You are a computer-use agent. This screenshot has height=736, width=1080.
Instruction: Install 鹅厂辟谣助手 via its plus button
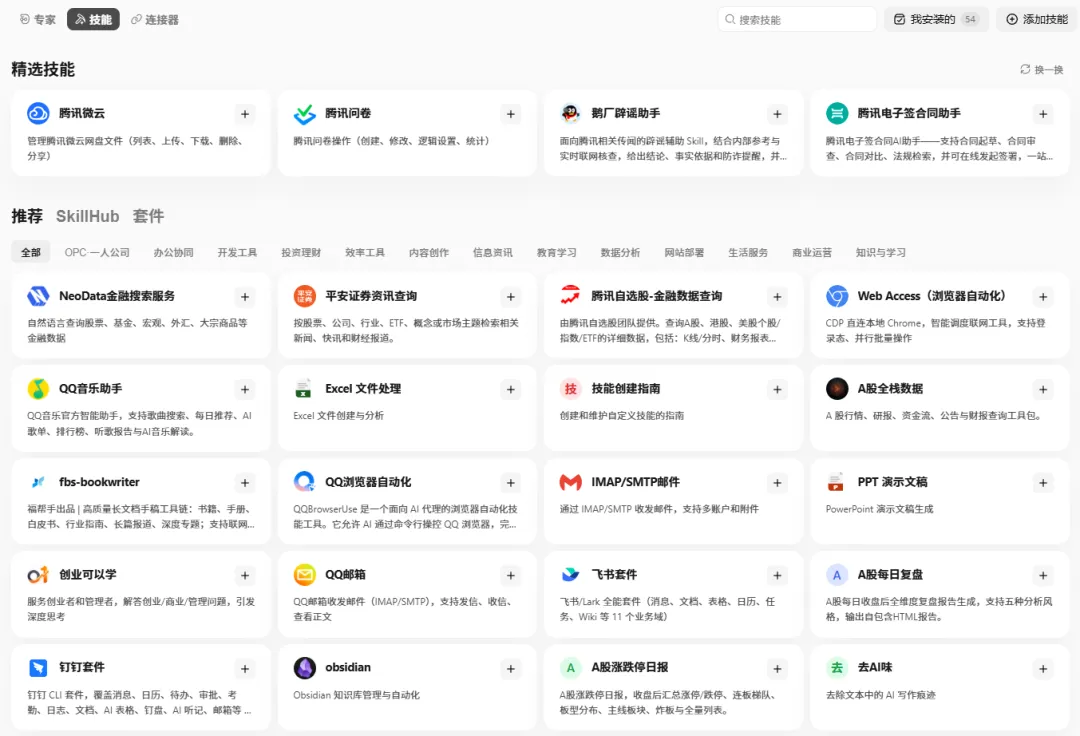click(777, 114)
